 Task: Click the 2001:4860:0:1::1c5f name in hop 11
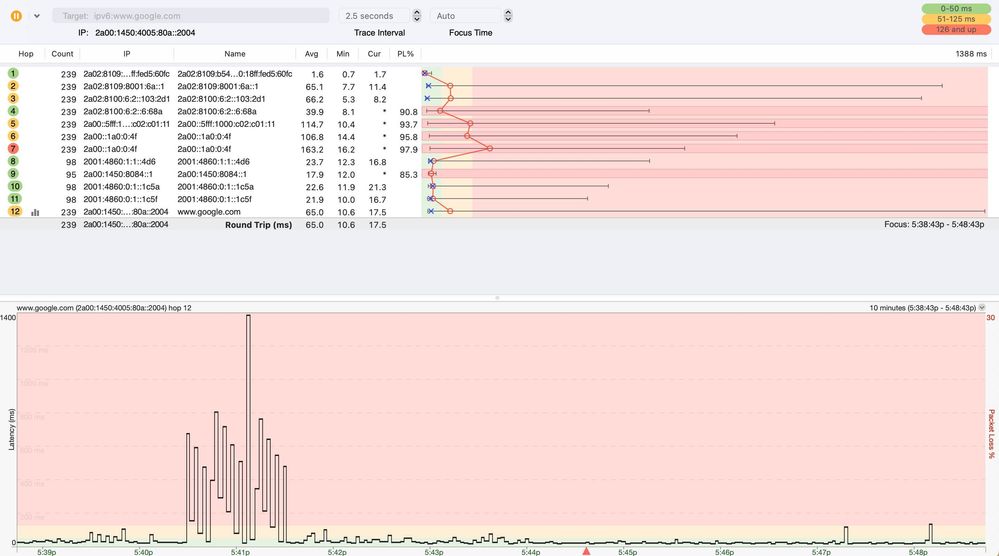[x=215, y=199]
